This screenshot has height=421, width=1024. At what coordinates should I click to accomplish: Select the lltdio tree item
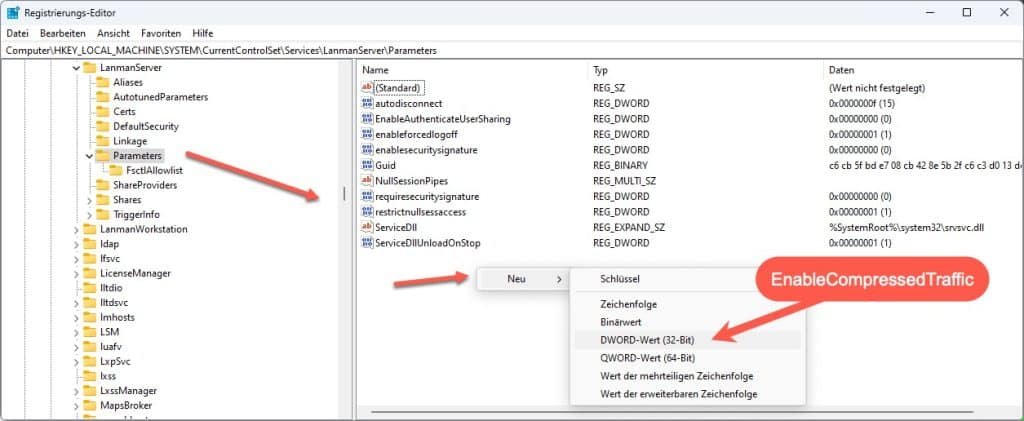(111, 288)
